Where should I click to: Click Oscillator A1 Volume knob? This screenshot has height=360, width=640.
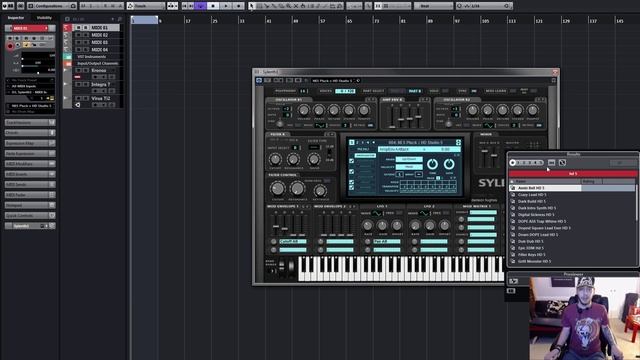(x=303, y=110)
